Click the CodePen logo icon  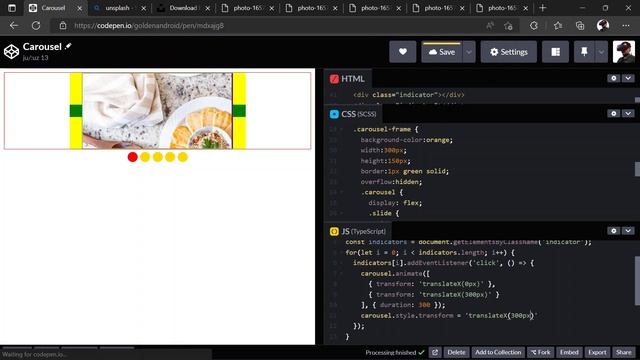tap(11, 52)
